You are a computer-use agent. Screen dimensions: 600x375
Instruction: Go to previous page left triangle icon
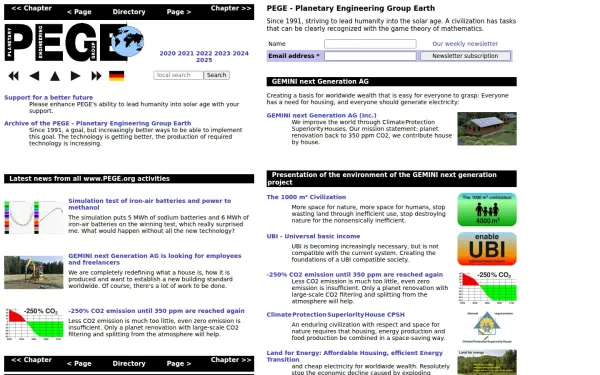(x=34, y=76)
